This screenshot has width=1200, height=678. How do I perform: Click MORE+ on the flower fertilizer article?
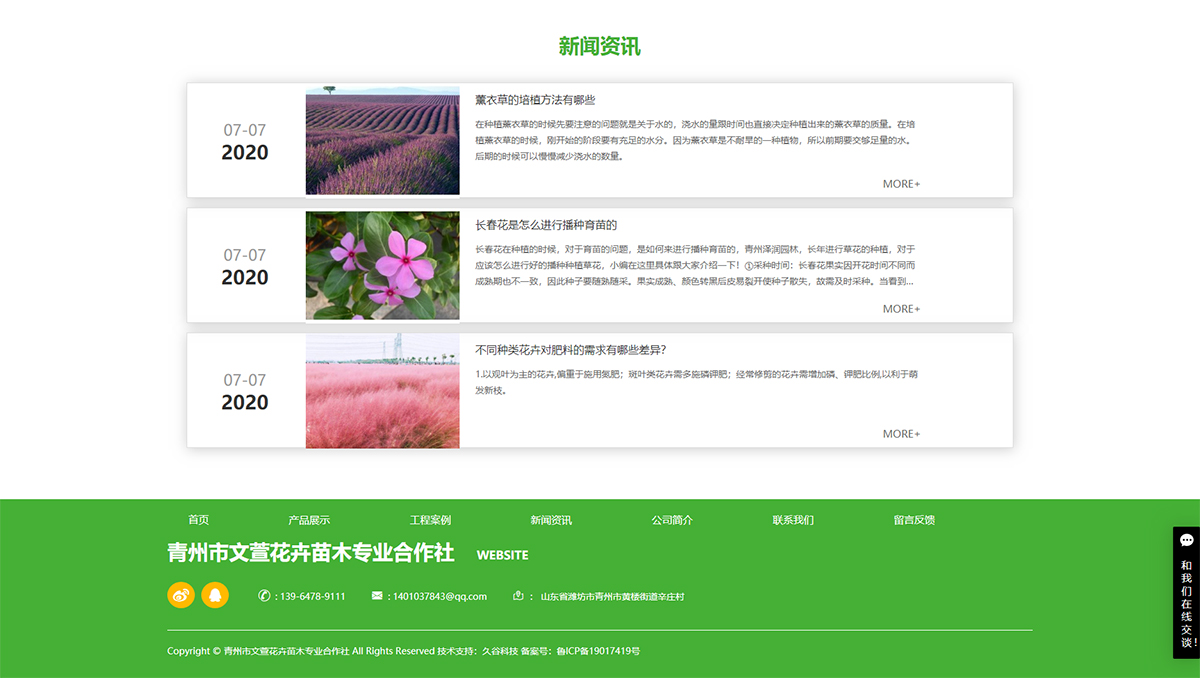click(x=901, y=434)
